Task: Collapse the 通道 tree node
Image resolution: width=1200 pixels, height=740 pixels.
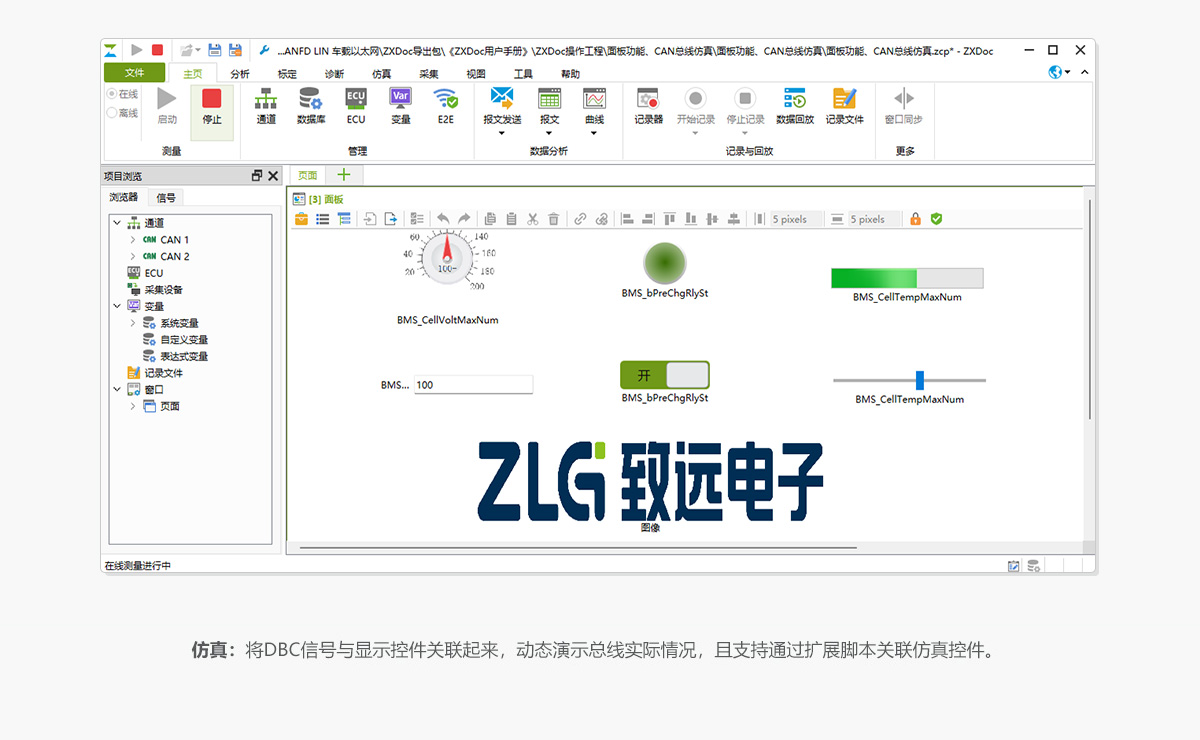Action: (x=117, y=223)
